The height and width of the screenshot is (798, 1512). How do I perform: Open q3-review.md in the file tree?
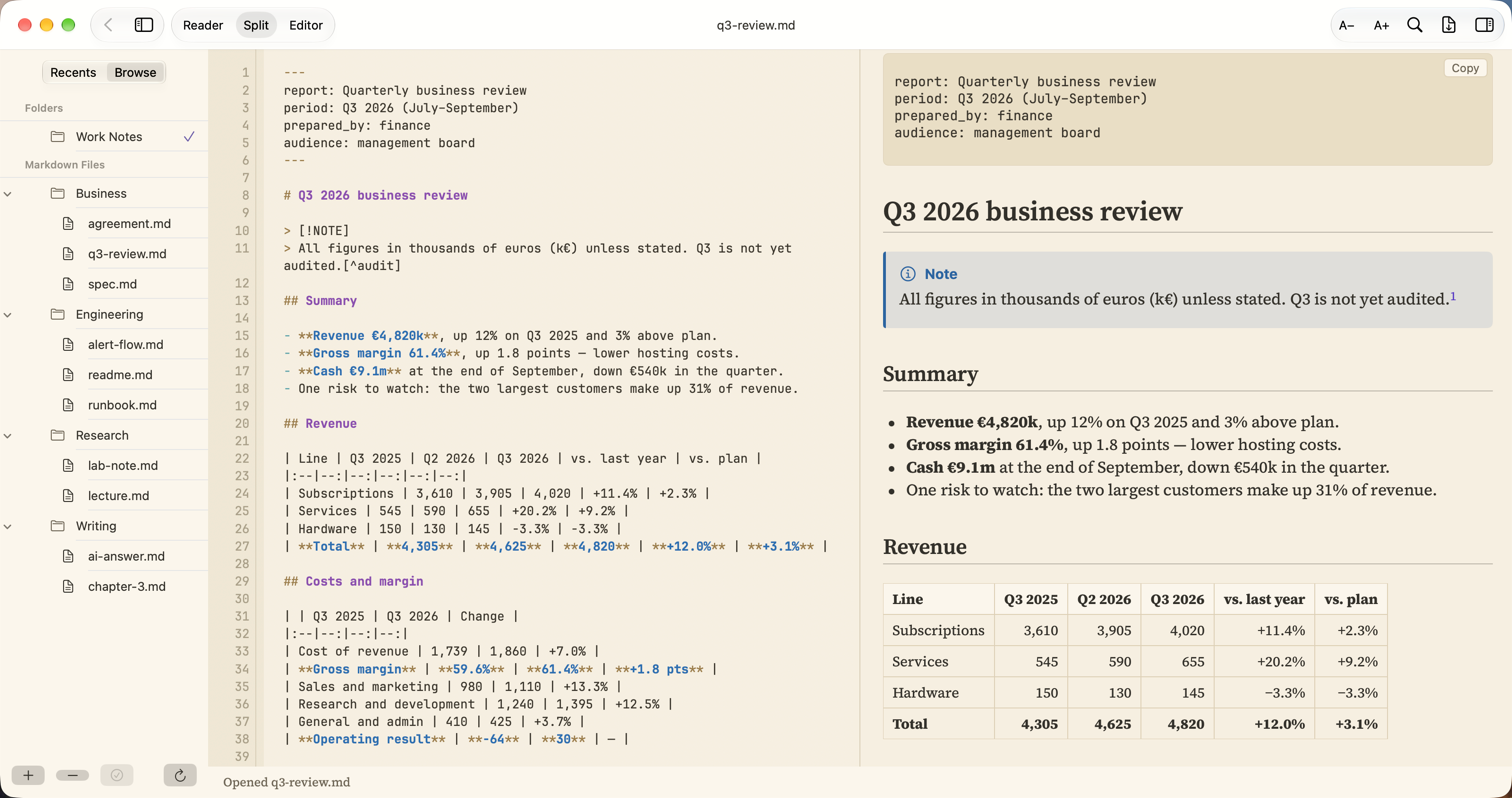click(x=127, y=254)
